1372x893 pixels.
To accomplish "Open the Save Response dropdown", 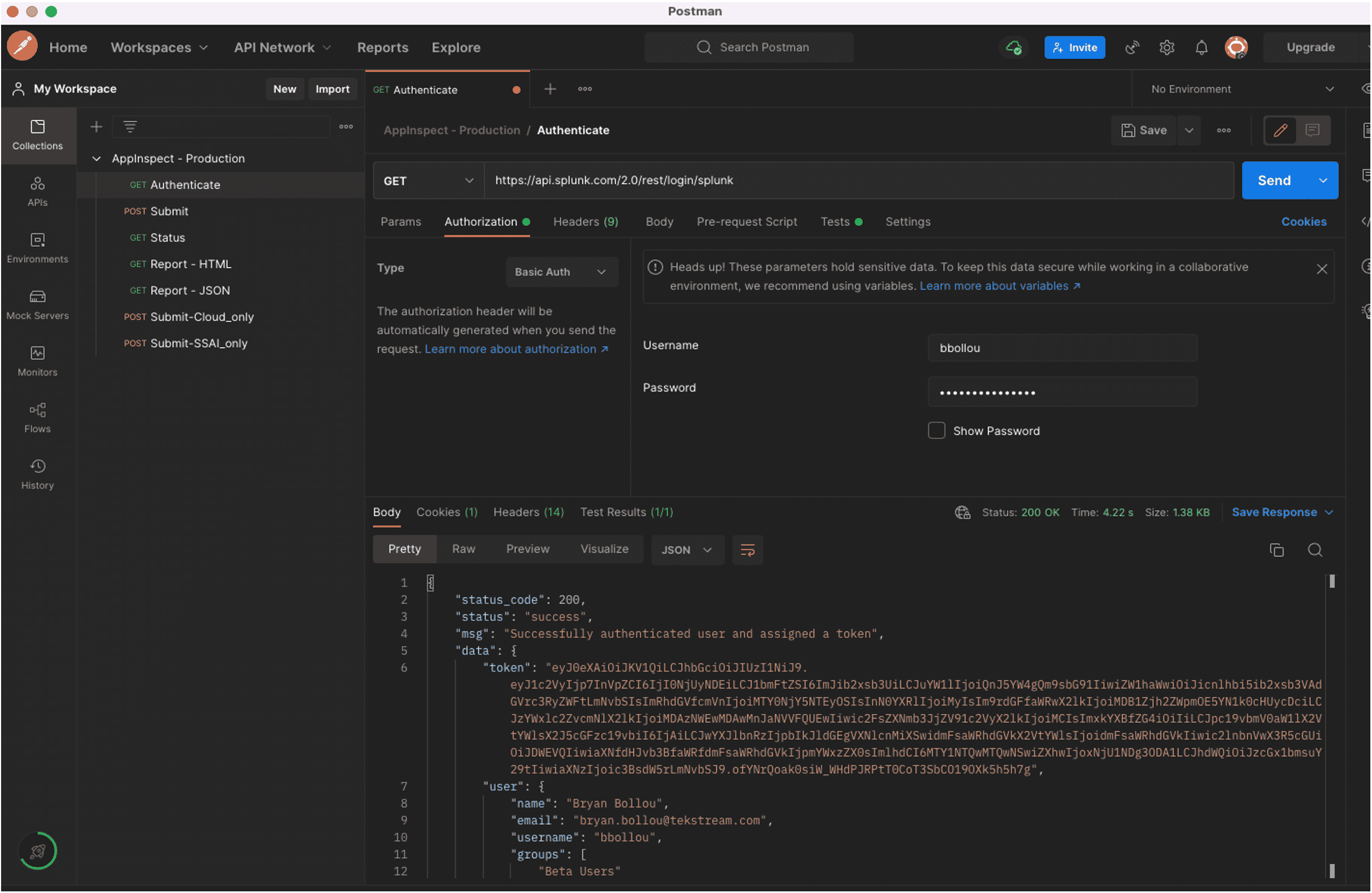I will [x=1282, y=512].
